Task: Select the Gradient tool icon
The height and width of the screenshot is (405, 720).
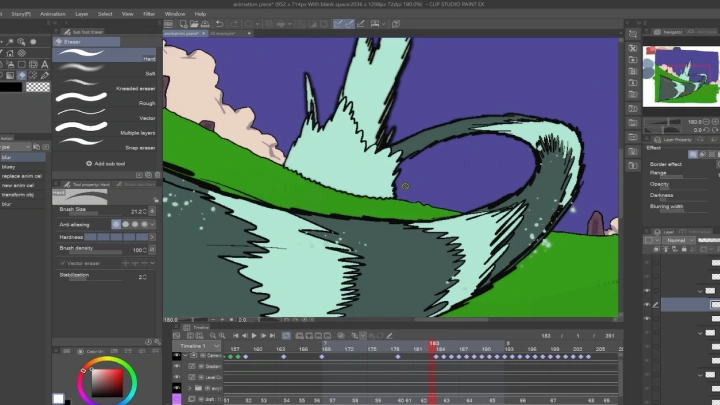Action: tap(10, 75)
